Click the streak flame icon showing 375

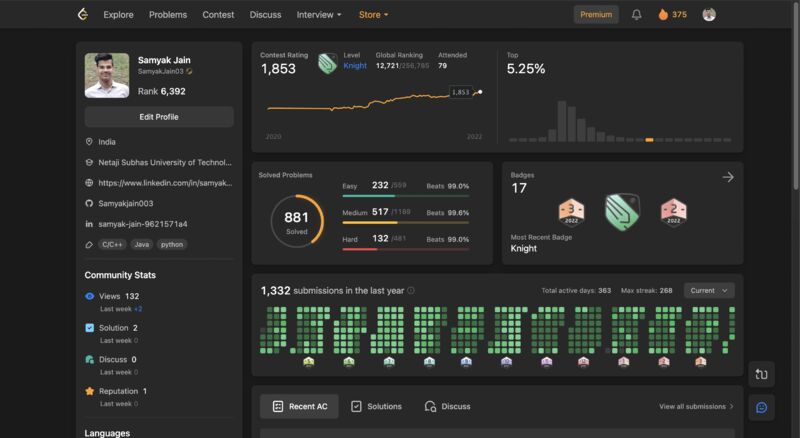coord(663,14)
